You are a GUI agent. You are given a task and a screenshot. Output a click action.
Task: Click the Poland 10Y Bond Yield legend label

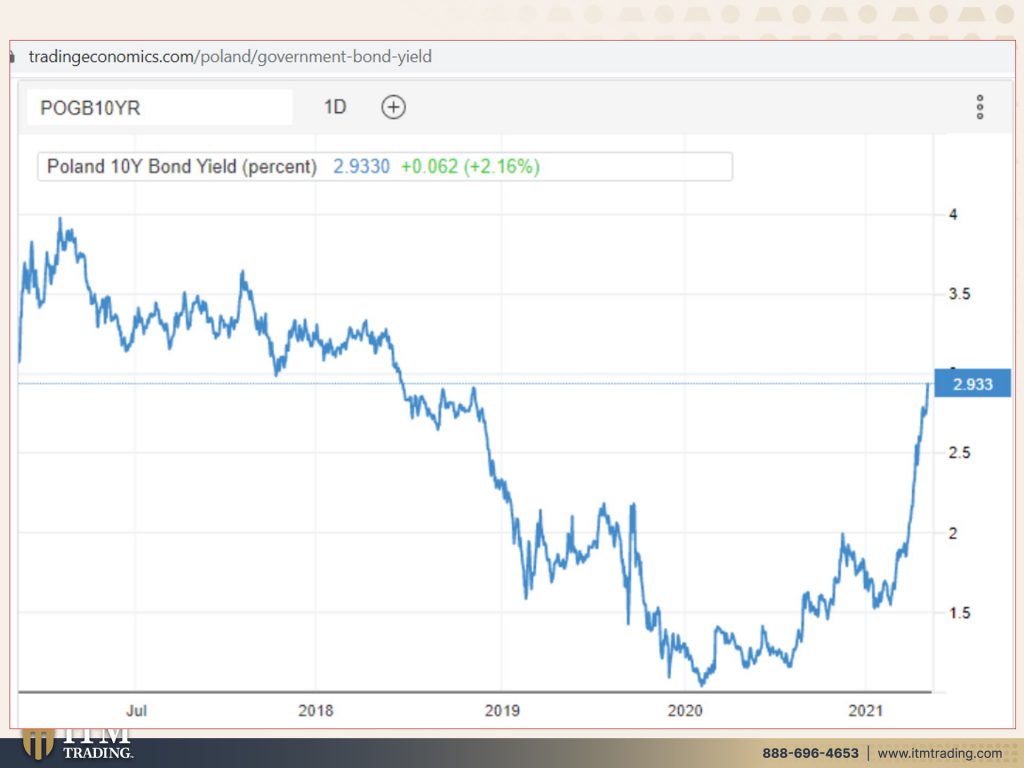[182, 167]
